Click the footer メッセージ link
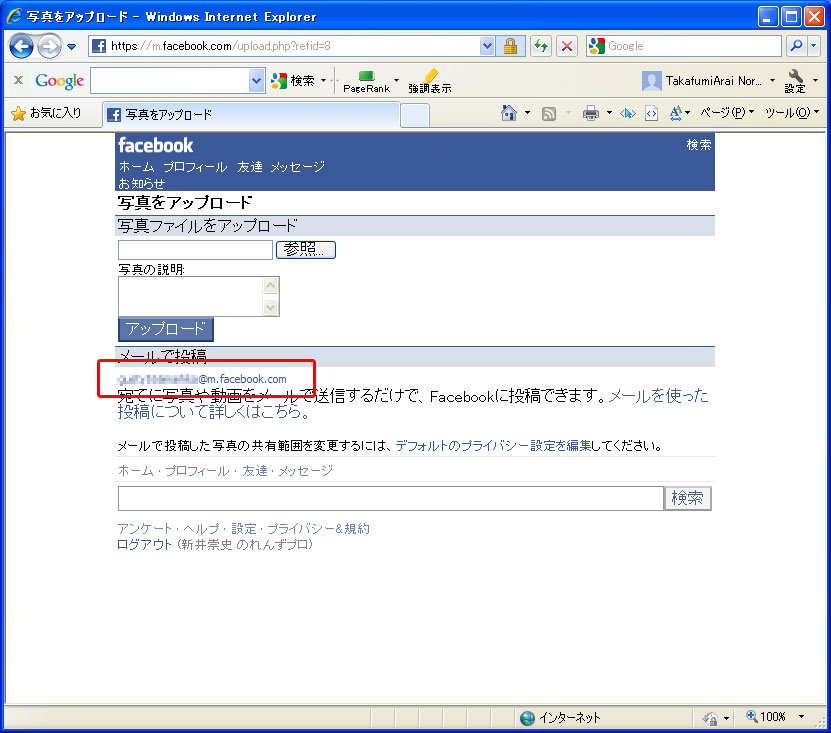This screenshot has height=733, width=831. (306, 471)
